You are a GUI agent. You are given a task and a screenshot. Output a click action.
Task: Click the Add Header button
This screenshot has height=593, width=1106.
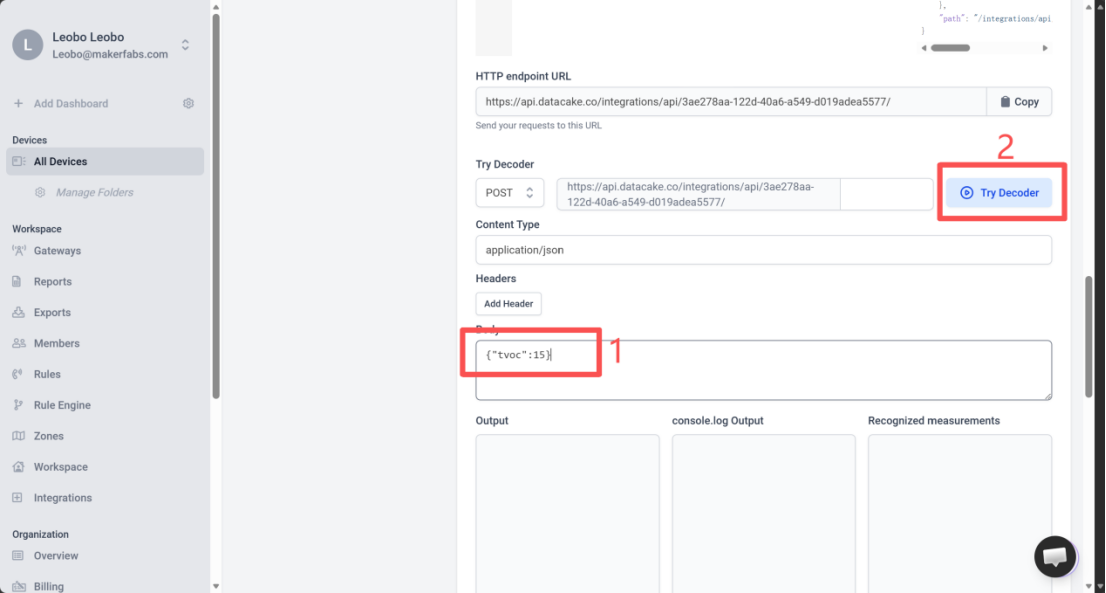(509, 304)
